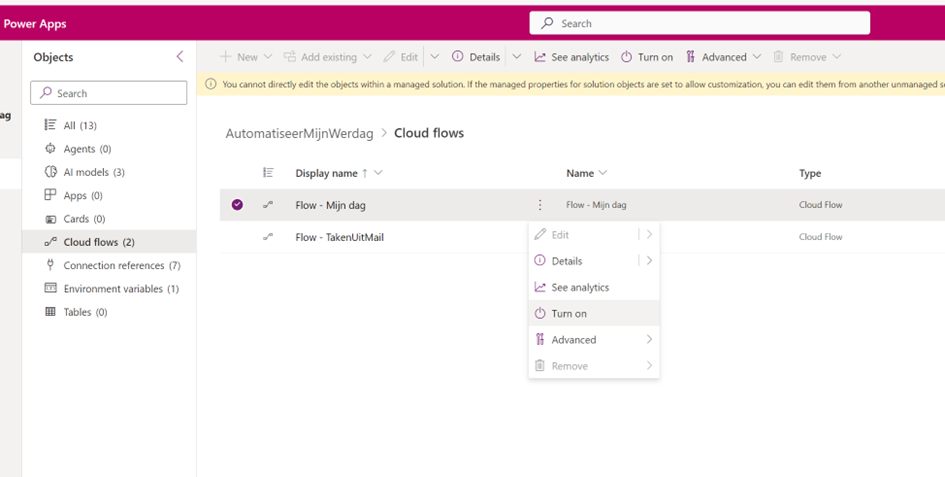Click the power icon beside Turn on in the context menu
Image resolution: width=945 pixels, height=477 pixels.
click(x=540, y=313)
